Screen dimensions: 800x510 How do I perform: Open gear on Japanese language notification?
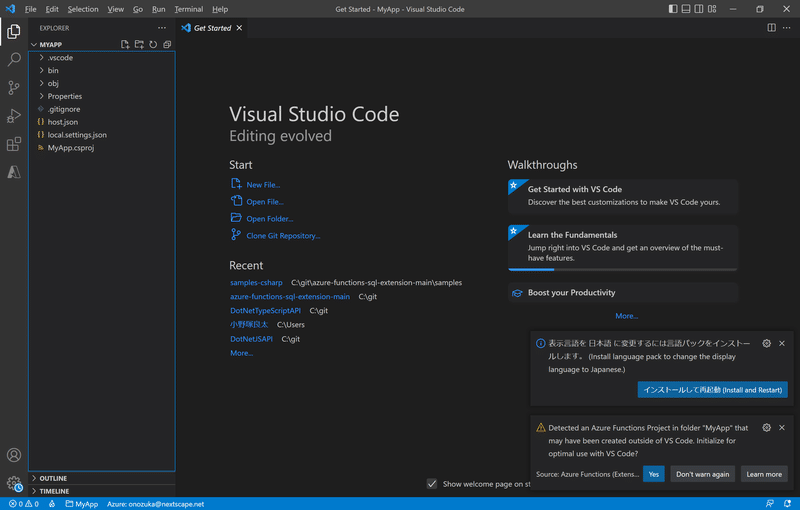pyautogui.click(x=766, y=343)
